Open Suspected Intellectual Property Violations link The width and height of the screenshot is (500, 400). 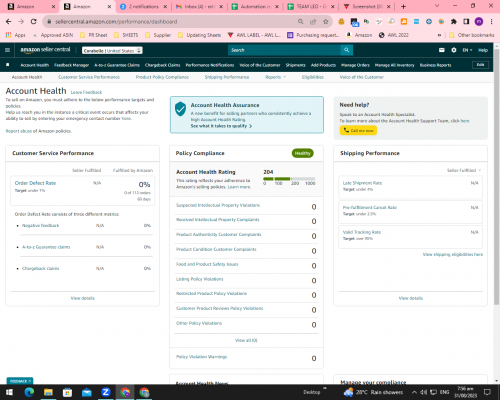coord(218,205)
